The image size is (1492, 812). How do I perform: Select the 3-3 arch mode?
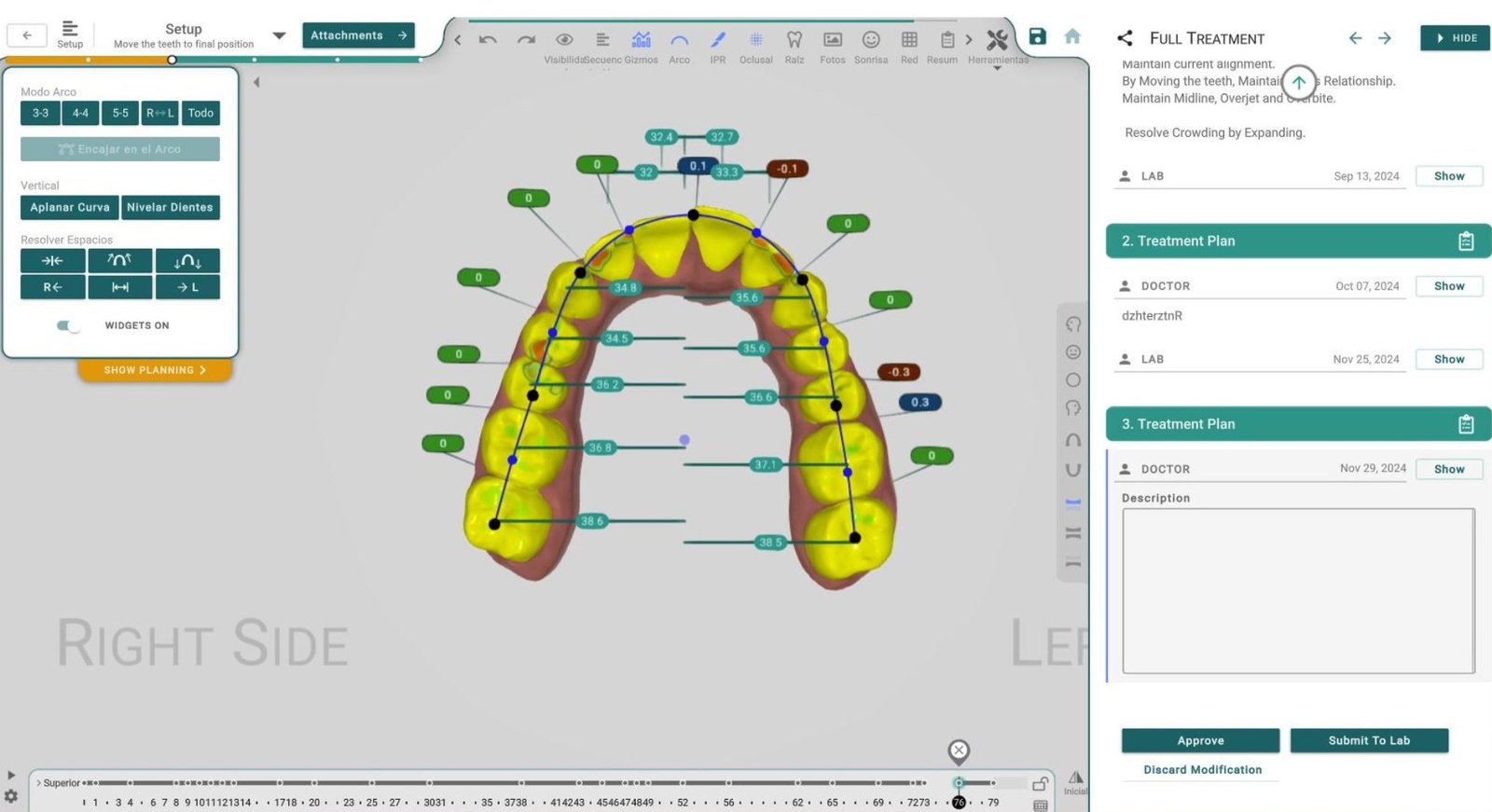40,113
